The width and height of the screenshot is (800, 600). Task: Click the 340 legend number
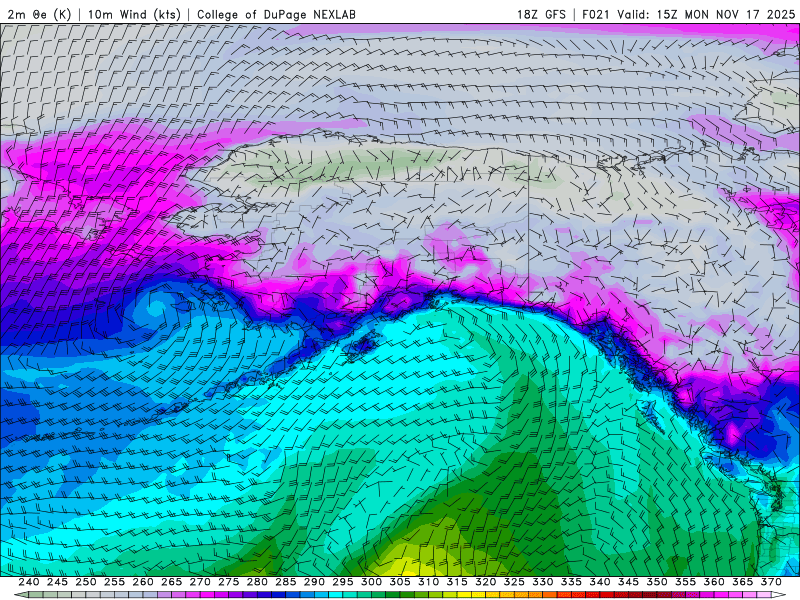pos(600,582)
